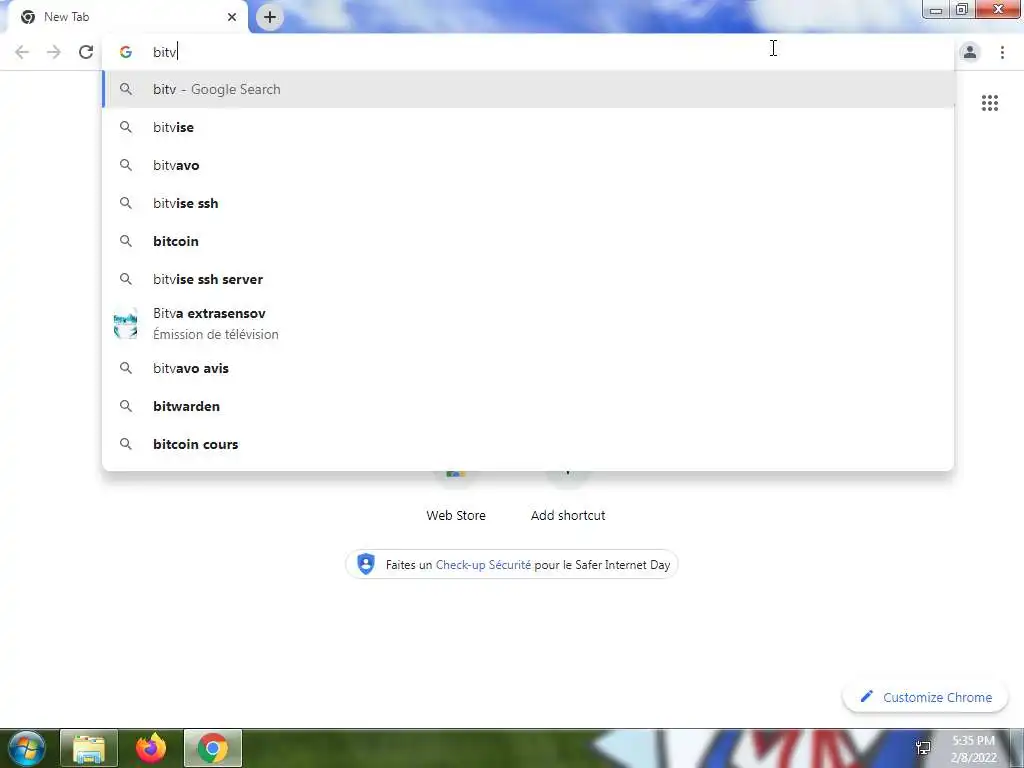Select the 'Bitva extrasensov' TV show suggestion

pos(528,323)
